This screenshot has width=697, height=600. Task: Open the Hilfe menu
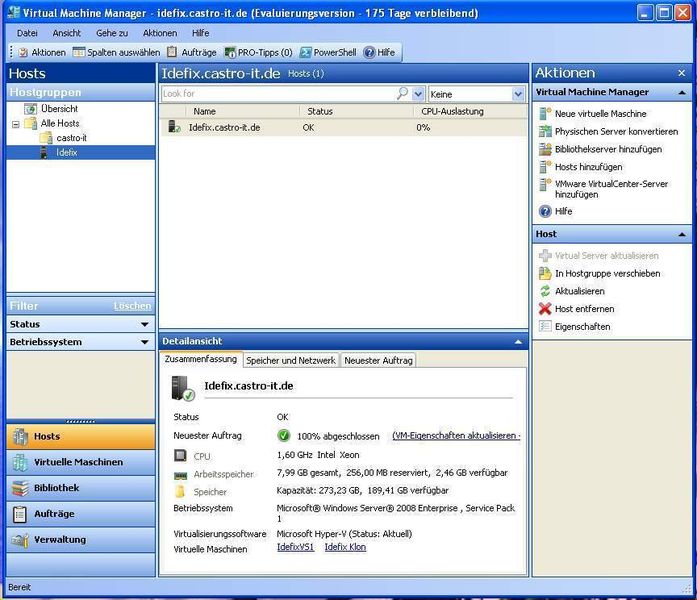tap(200, 33)
